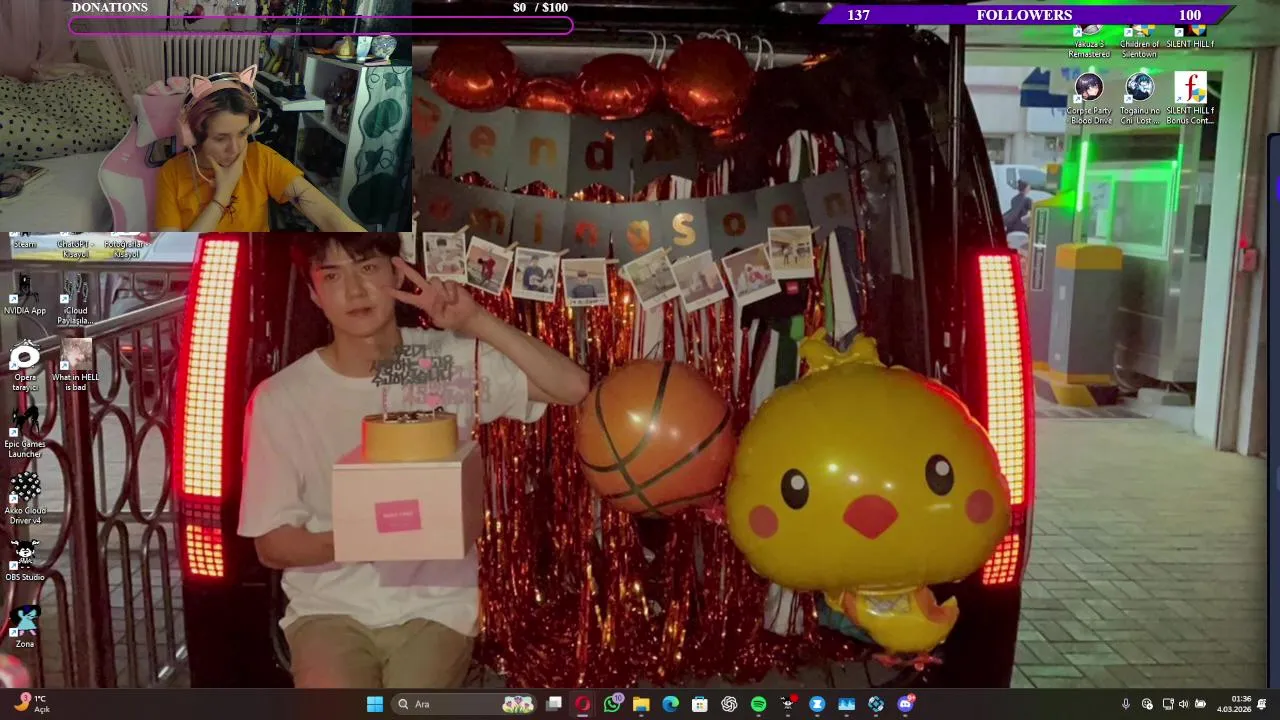Open WhatsApp from the taskbar
This screenshot has width=1280, height=720.
coord(612,704)
